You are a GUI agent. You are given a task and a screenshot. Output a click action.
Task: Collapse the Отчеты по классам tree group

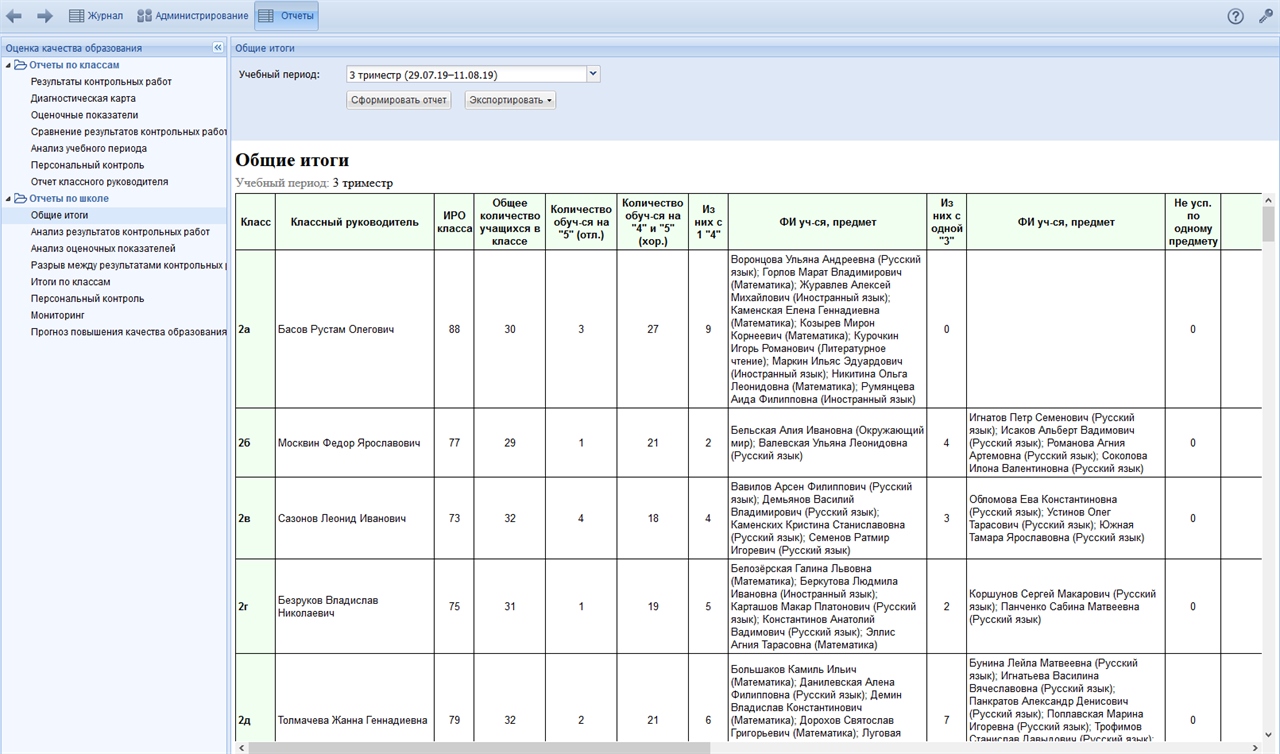pos(8,65)
